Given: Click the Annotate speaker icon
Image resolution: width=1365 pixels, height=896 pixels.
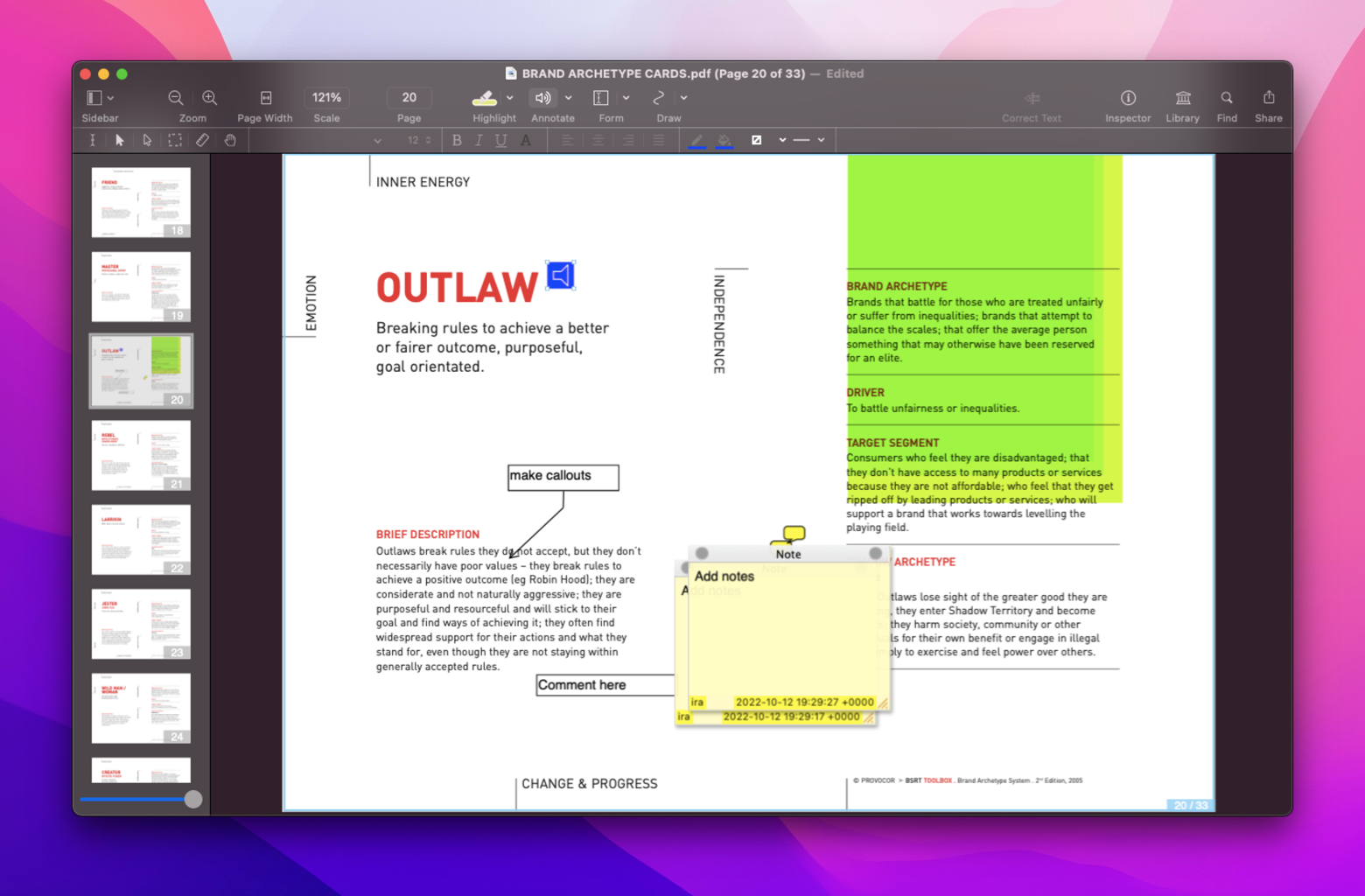Looking at the screenshot, I should (542, 98).
